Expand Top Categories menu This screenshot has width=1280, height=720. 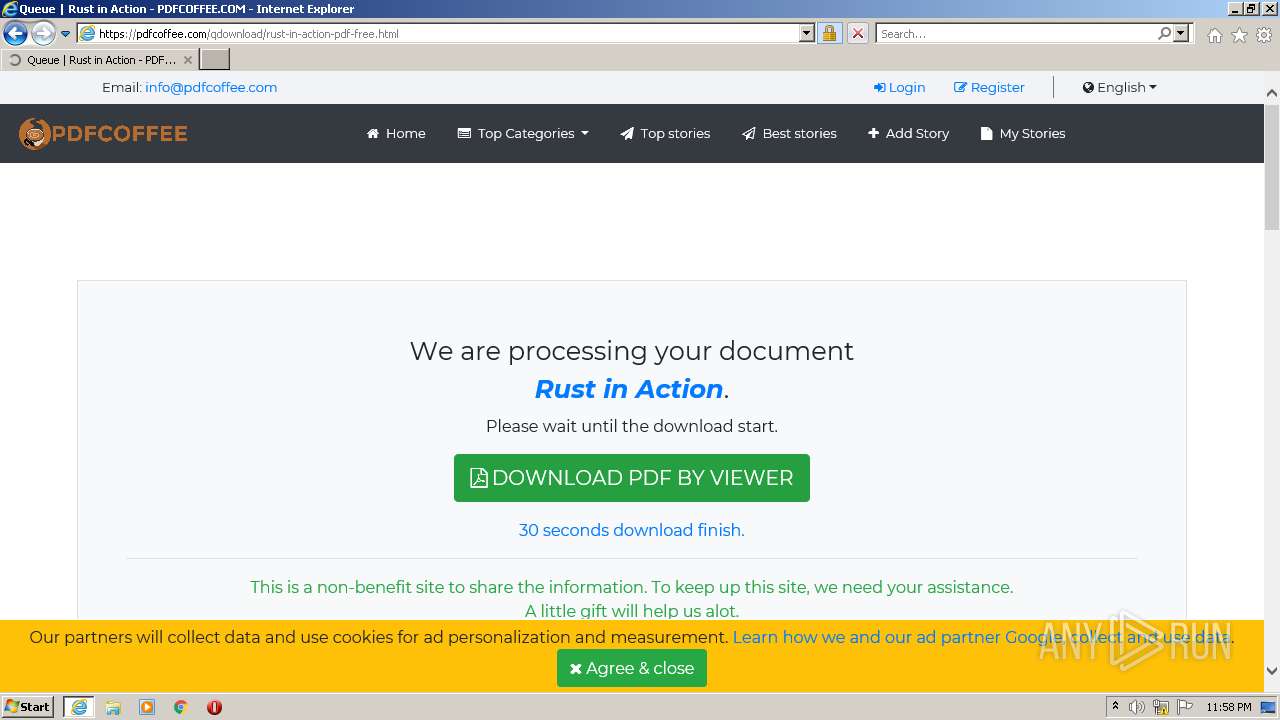coord(523,133)
